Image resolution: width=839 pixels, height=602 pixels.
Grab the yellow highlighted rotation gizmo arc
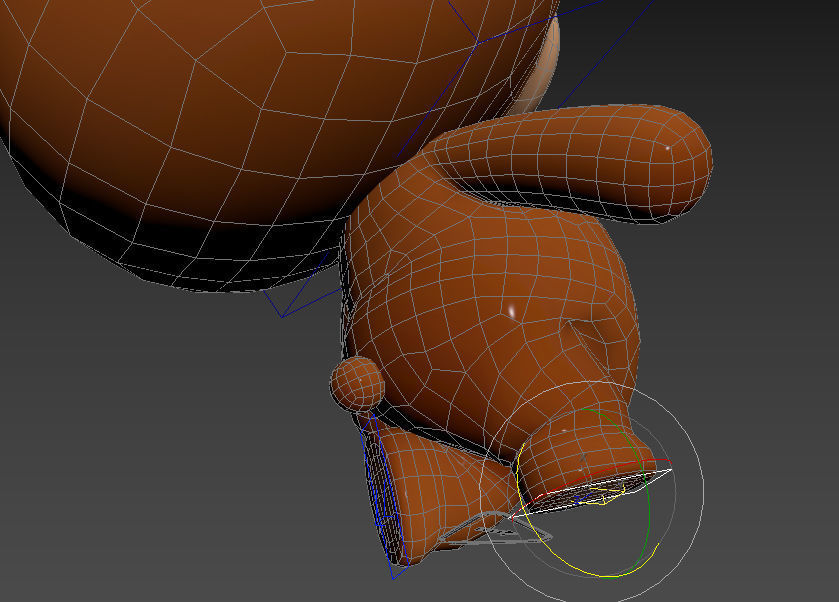point(556,557)
